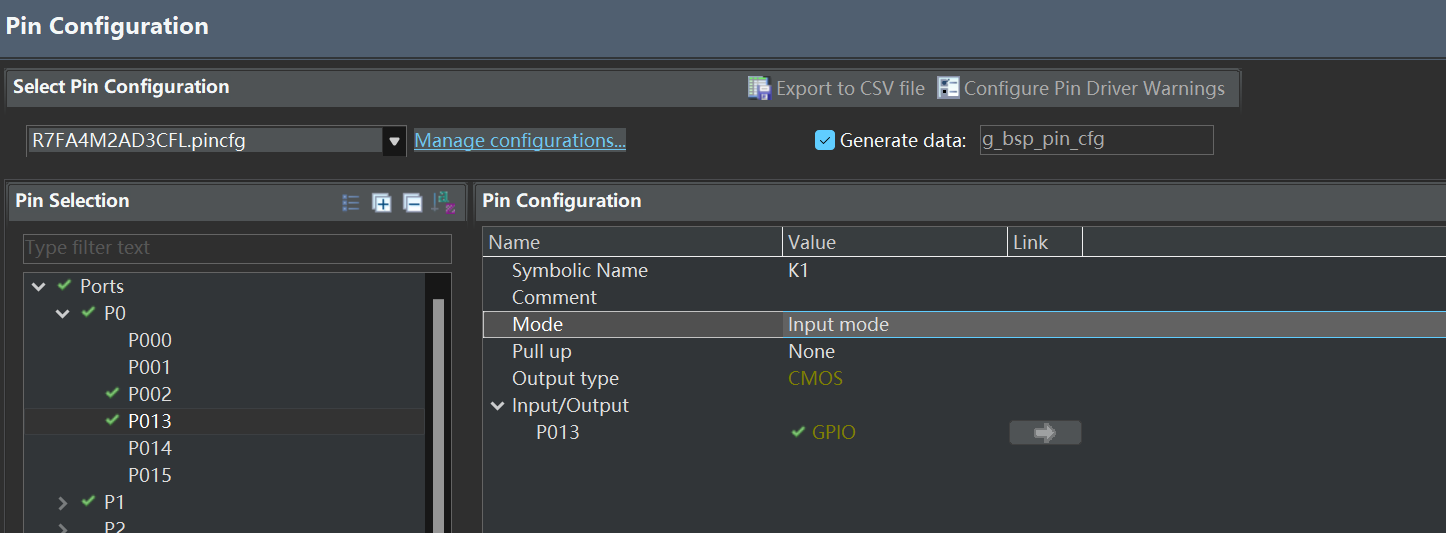Click the Output type value CMOS

(815, 378)
